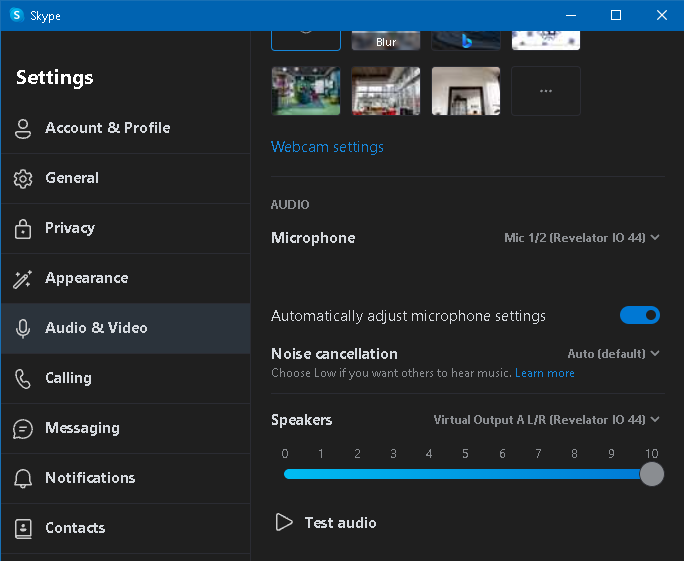Click the speaker volume slider handle

point(652,474)
